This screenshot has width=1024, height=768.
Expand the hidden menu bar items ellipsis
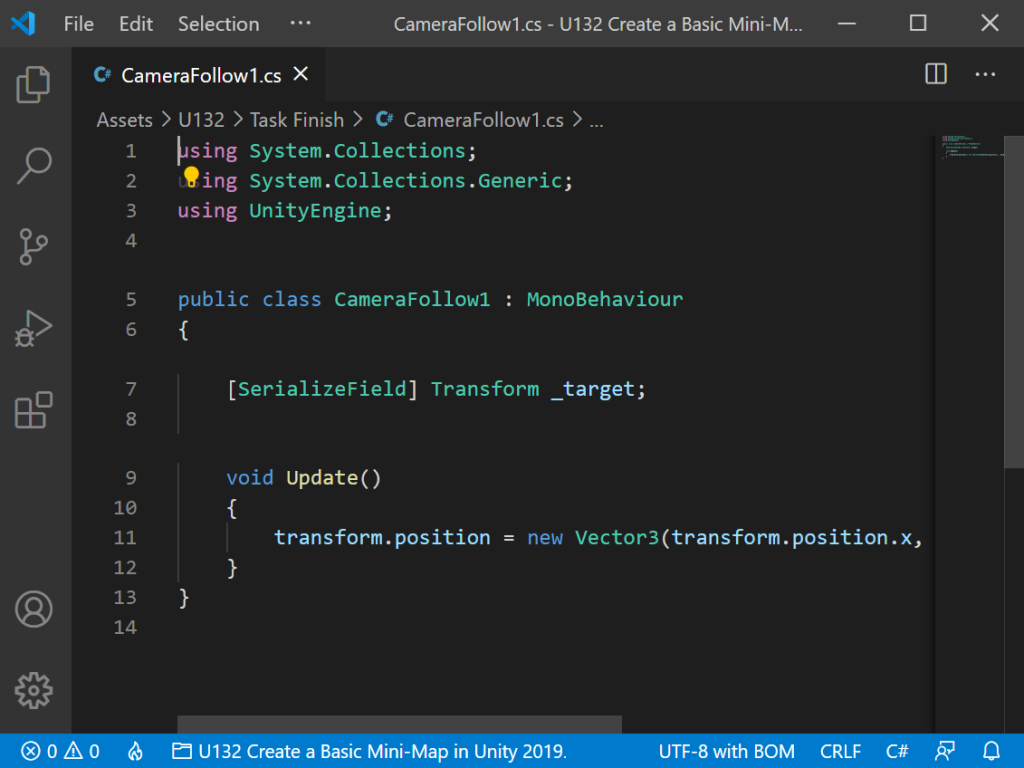pyautogui.click(x=300, y=24)
